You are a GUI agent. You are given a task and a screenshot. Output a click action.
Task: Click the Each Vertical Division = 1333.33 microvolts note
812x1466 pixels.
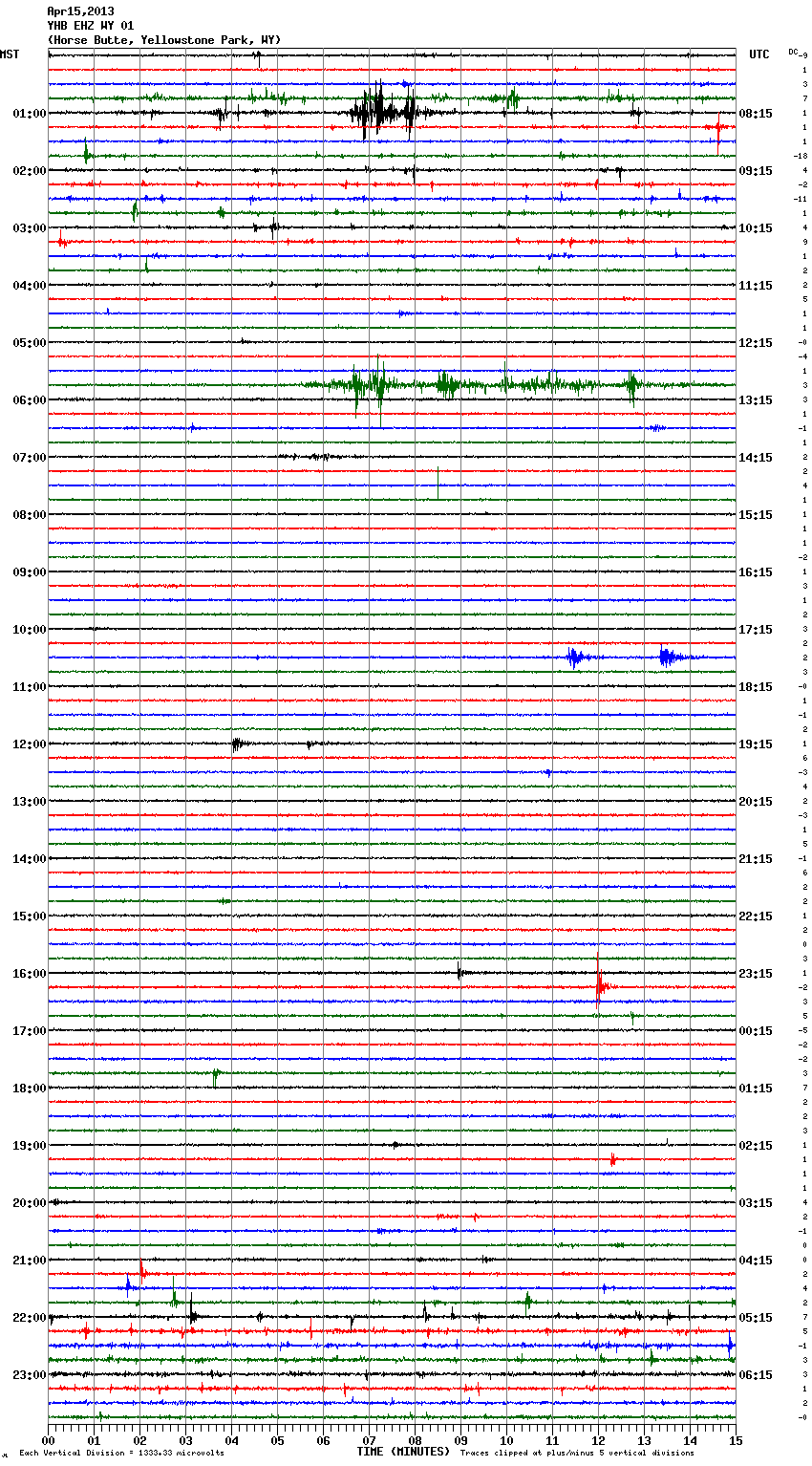click(x=121, y=1453)
